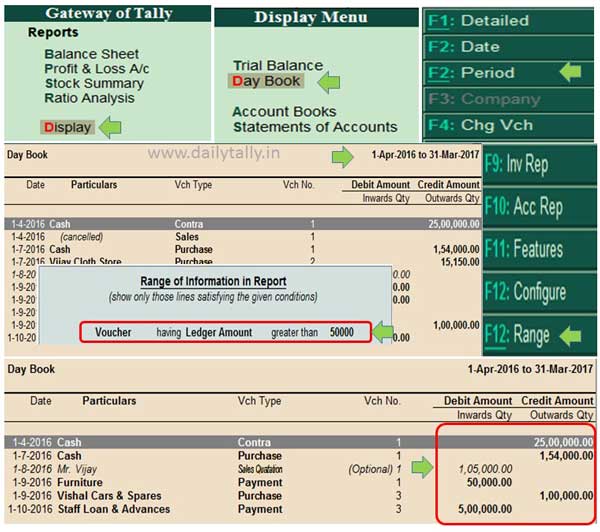Click F10: Acc Rep button

point(540,207)
